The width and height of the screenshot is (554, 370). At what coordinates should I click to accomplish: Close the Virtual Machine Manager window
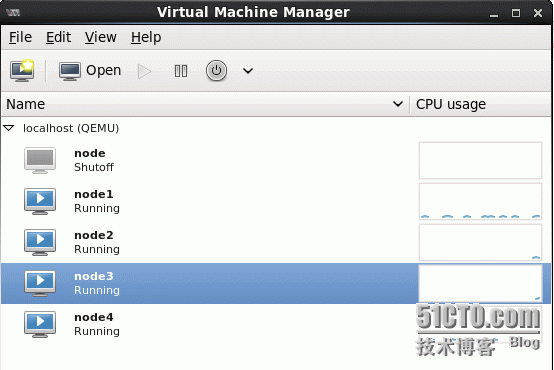pyautogui.click(x=538, y=13)
